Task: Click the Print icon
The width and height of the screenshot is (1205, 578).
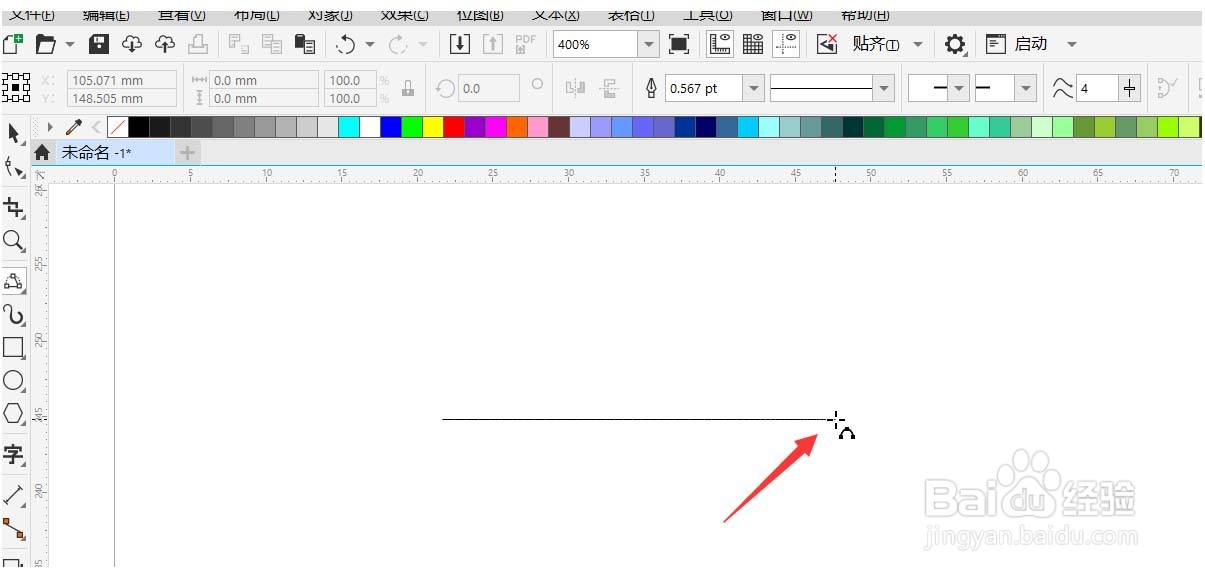Action: (198, 44)
